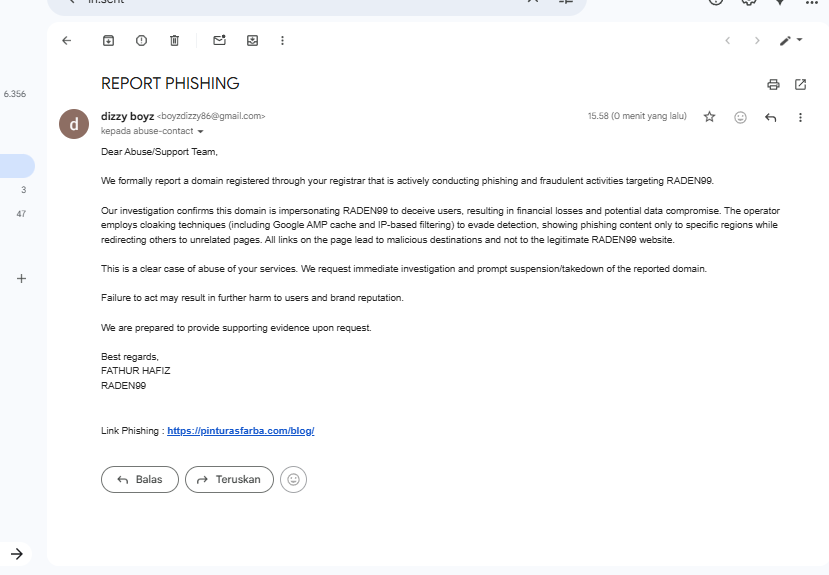This screenshot has height=575, width=829.
Task: Open toolbar more options menu
Action: 283,40
